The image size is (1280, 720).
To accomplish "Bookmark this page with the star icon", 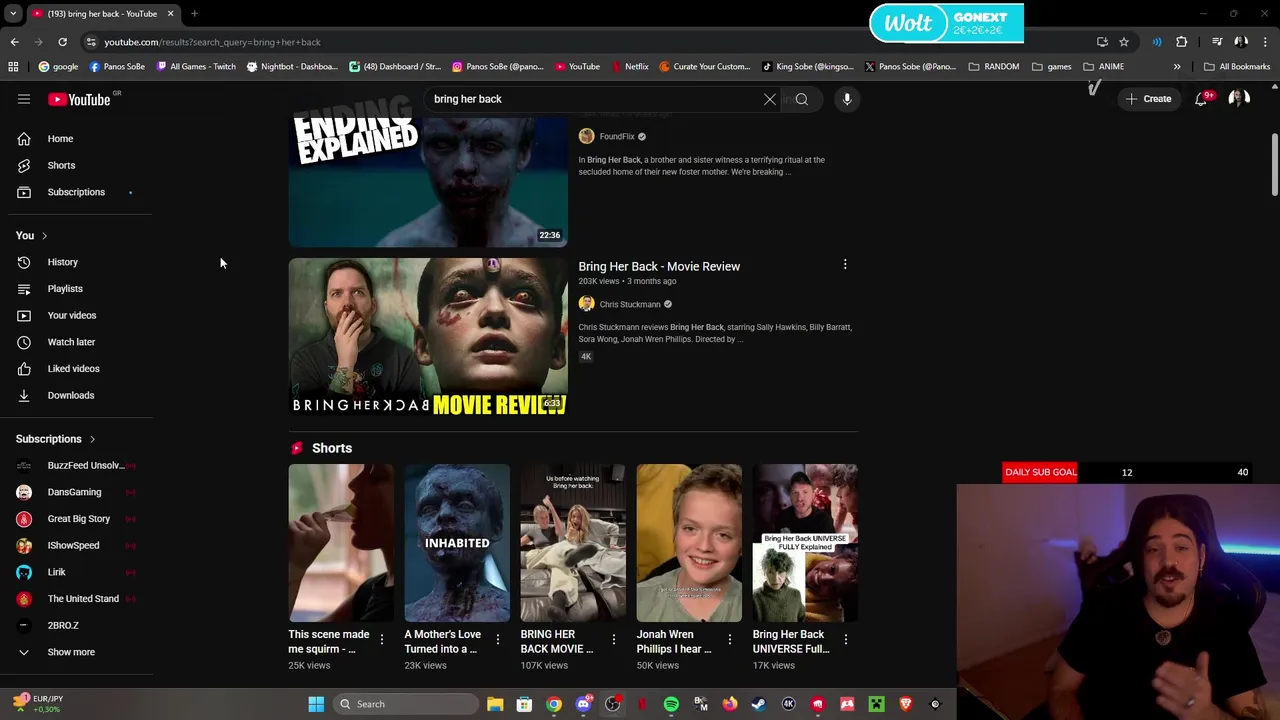I will [1124, 42].
